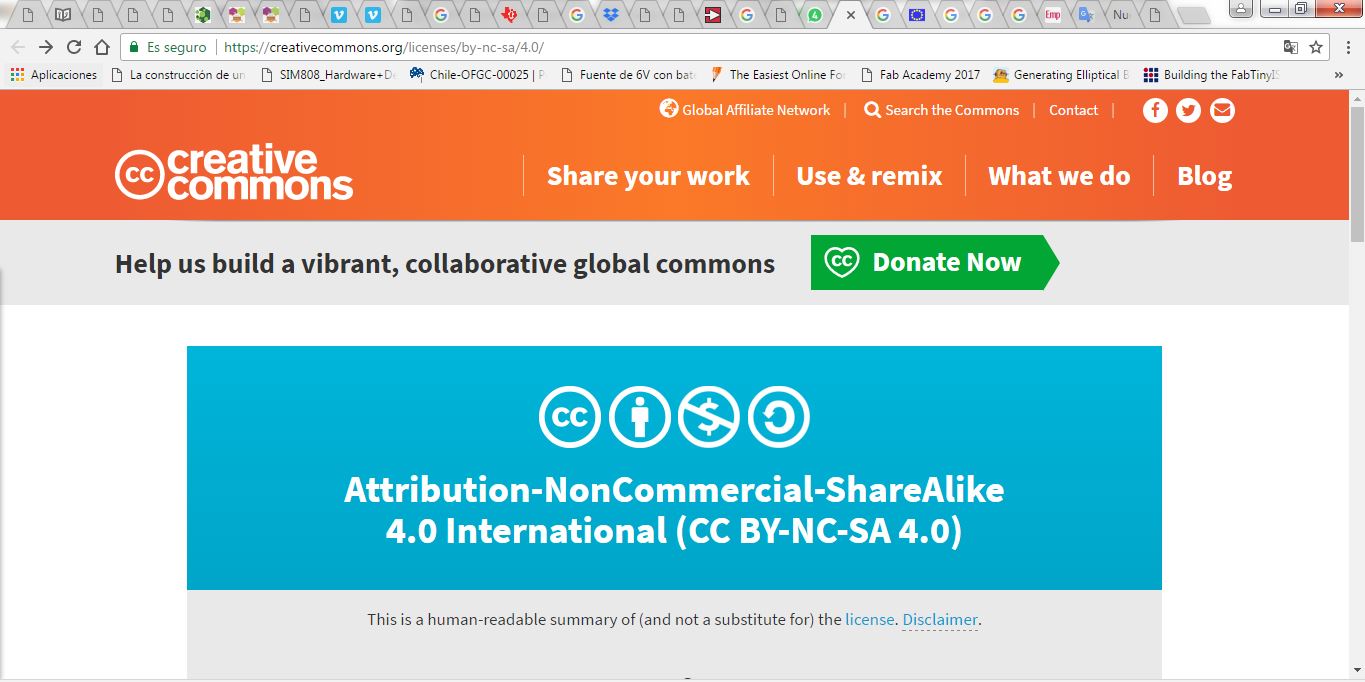Open the Fuente de 6V con bat bookmark
1365x682 pixels.
(628, 75)
